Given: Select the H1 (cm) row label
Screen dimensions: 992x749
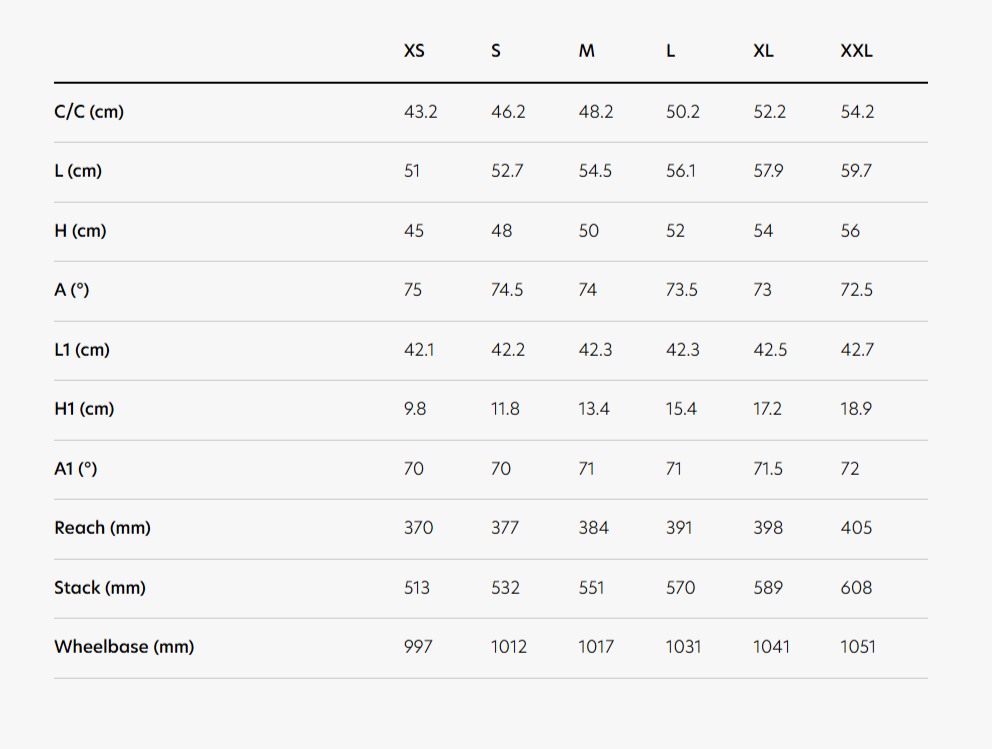Looking at the screenshot, I should pos(84,409).
